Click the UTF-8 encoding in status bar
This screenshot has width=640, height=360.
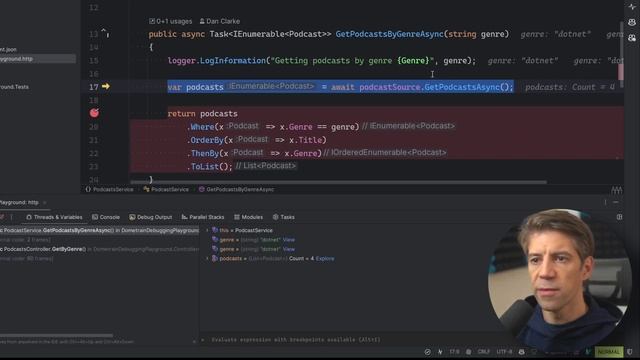click(x=504, y=352)
